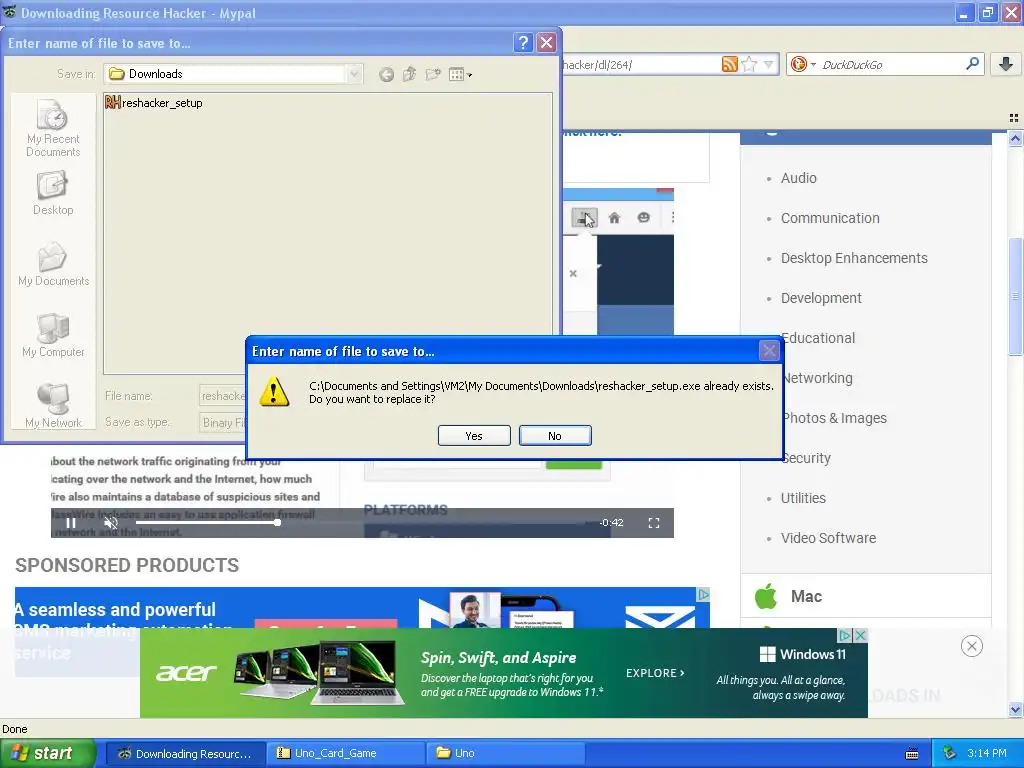Click the save dialog help button
This screenshot has width=1024, height=768.
(522, 43)
